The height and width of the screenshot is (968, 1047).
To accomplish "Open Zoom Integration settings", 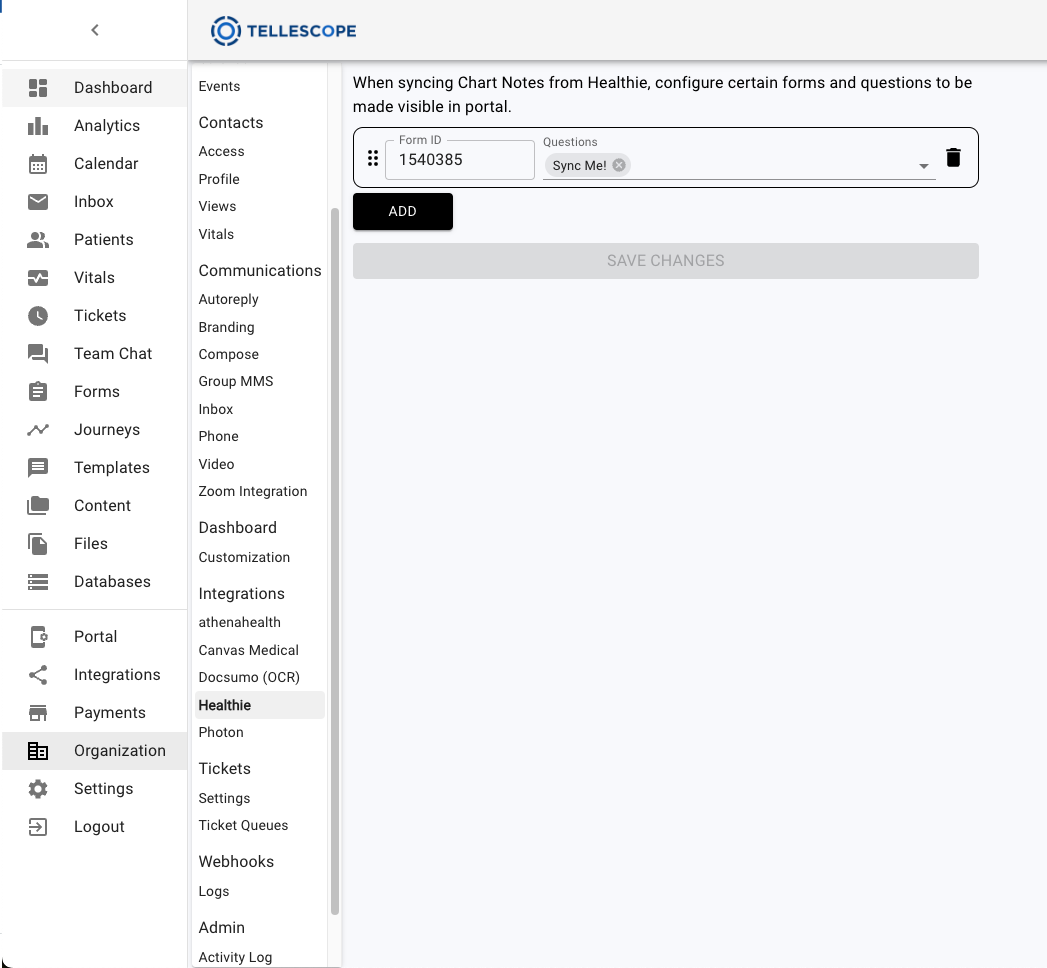I will pos(252,491).
